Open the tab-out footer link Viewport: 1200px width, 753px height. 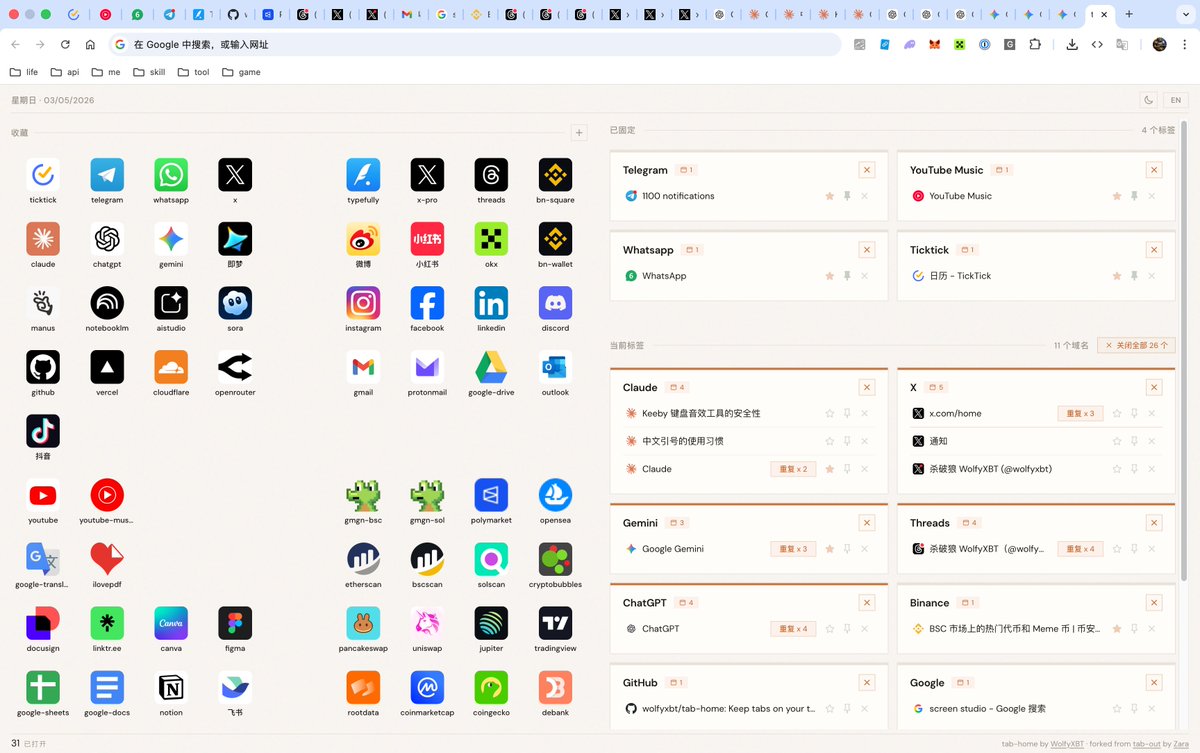(1146, 744)
